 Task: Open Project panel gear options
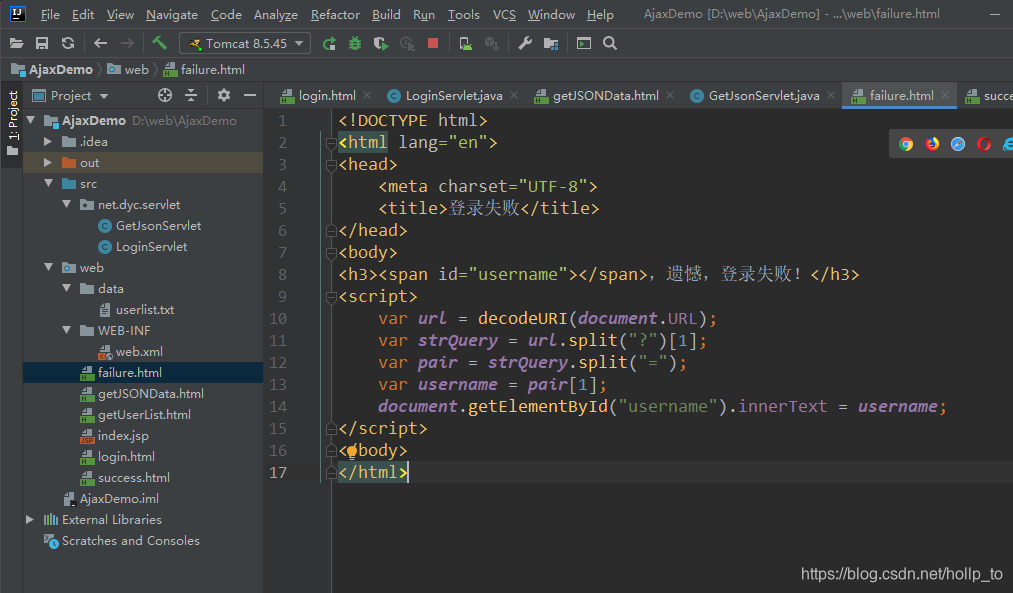pyautogui.click(x=224, y=96)
